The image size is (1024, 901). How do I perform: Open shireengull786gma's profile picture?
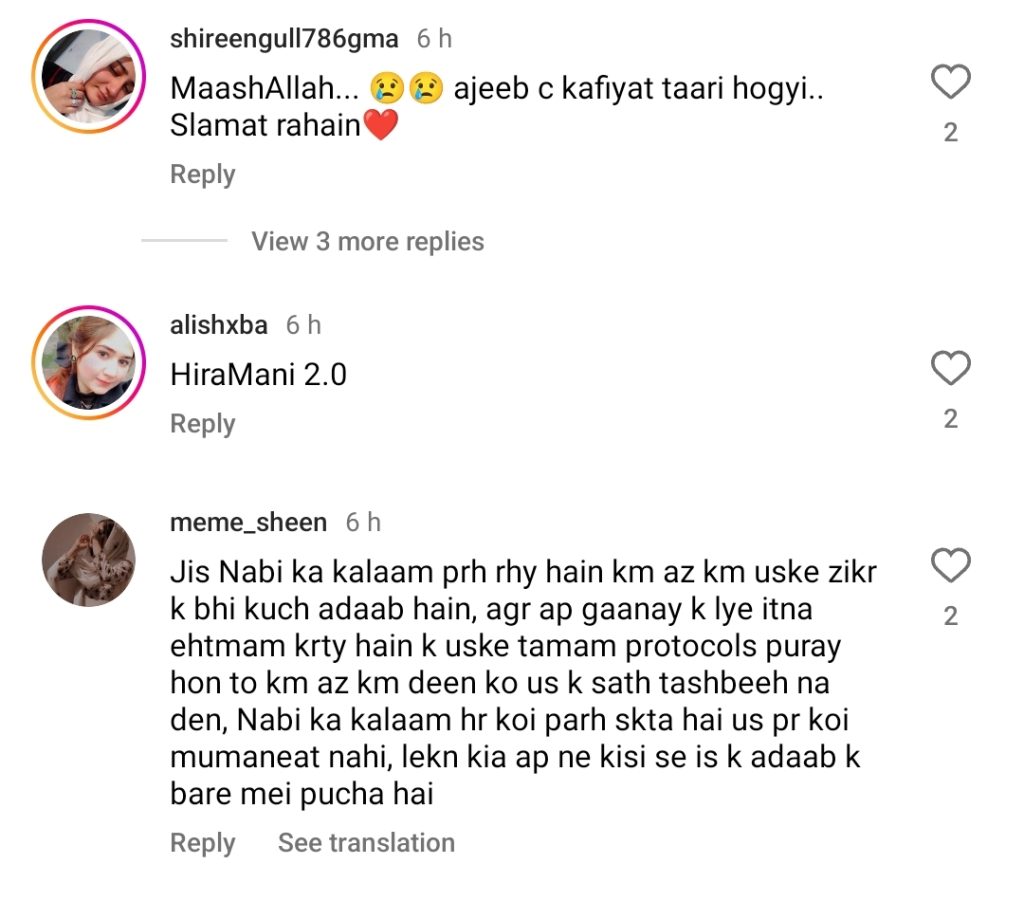coord(90,77)
